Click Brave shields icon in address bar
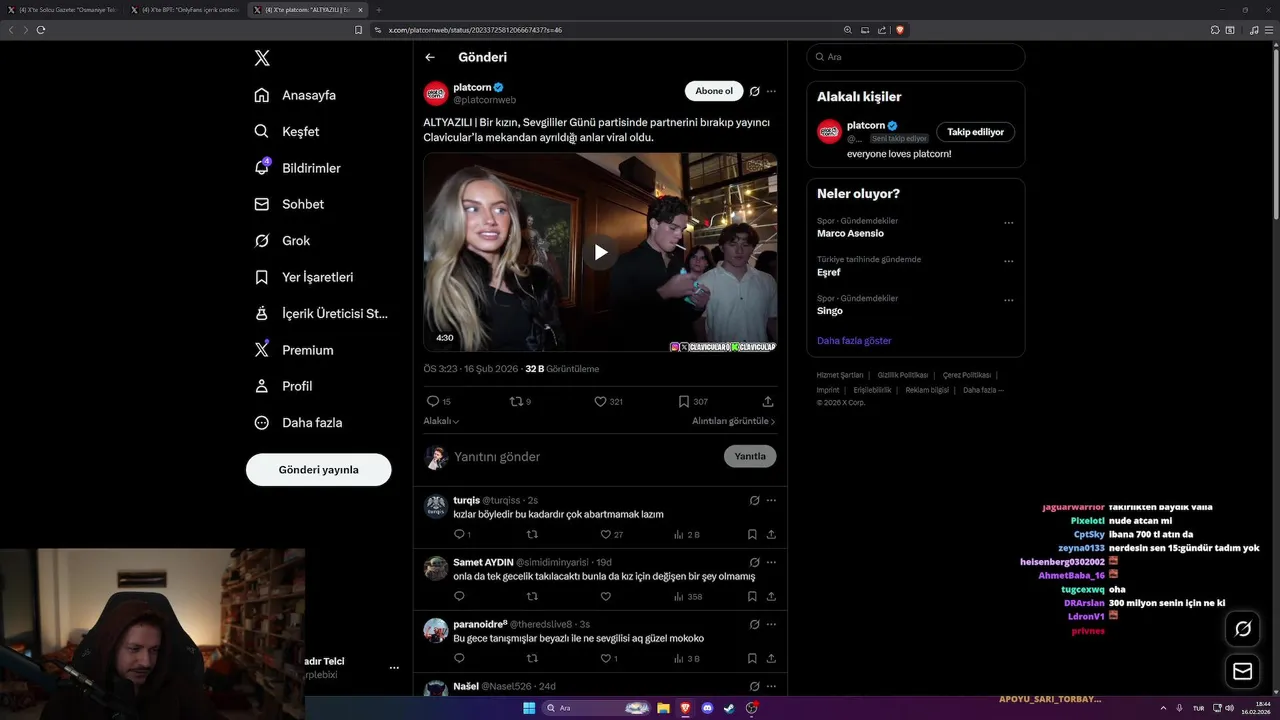Image resolution: width=1280 pixels, height=720 pixels. [x=900, y=30]
